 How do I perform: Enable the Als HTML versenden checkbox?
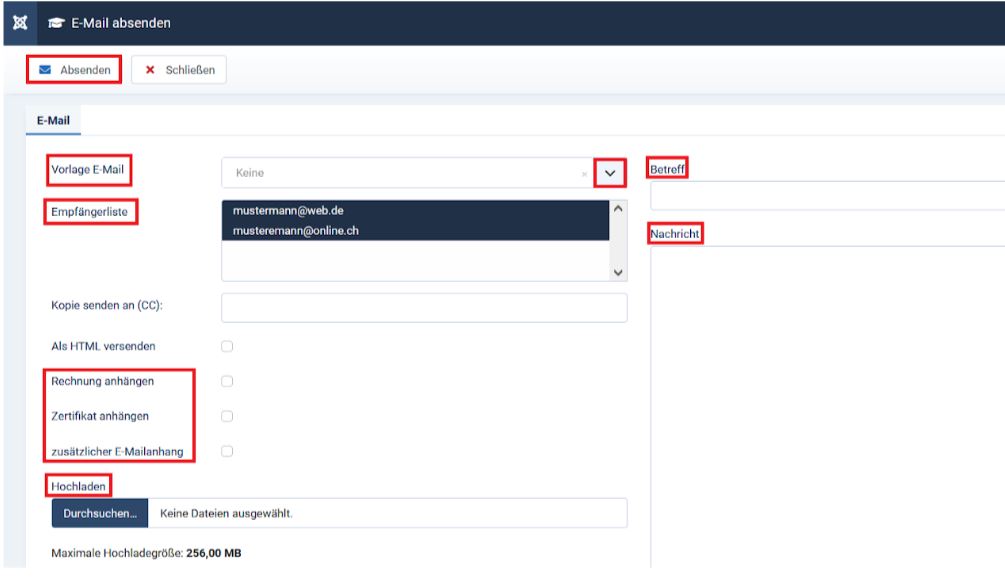227,346
